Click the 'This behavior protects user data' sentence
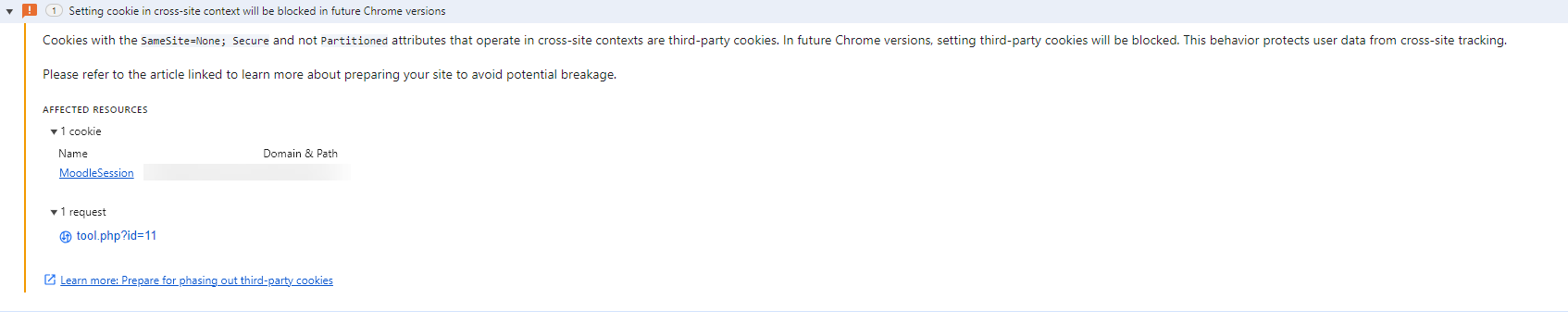The width and height of the screenshot is (1568, 336). [x=1345, y=40]
